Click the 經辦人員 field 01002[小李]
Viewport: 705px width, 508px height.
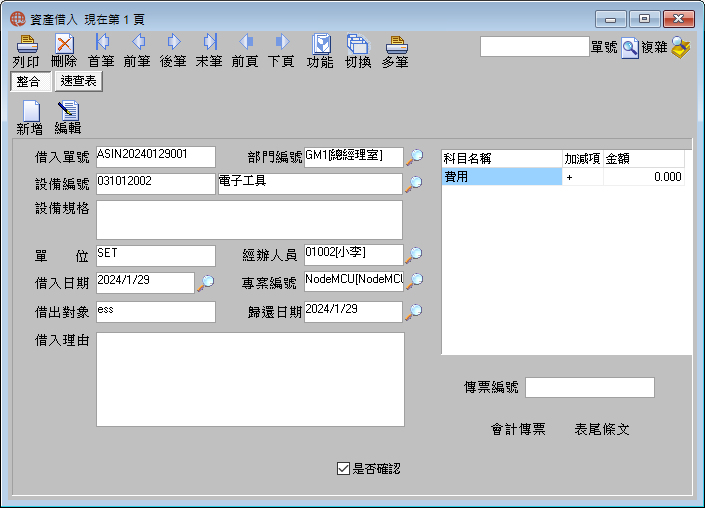(x=353, y=255)
